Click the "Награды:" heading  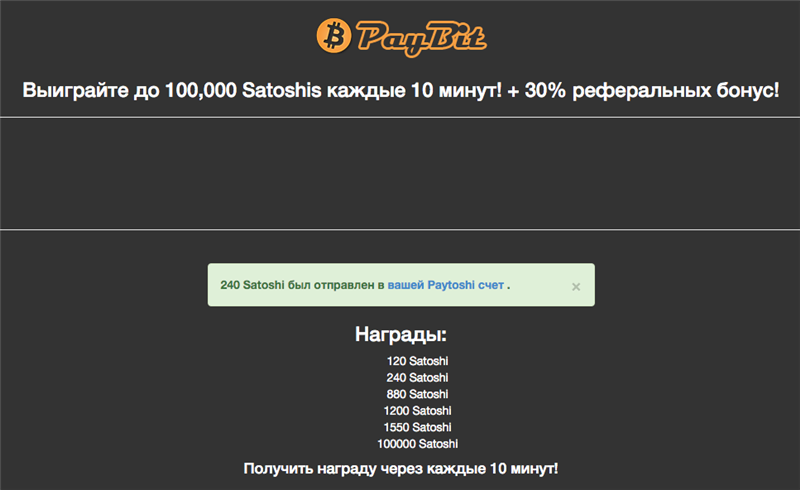point(400,334)
